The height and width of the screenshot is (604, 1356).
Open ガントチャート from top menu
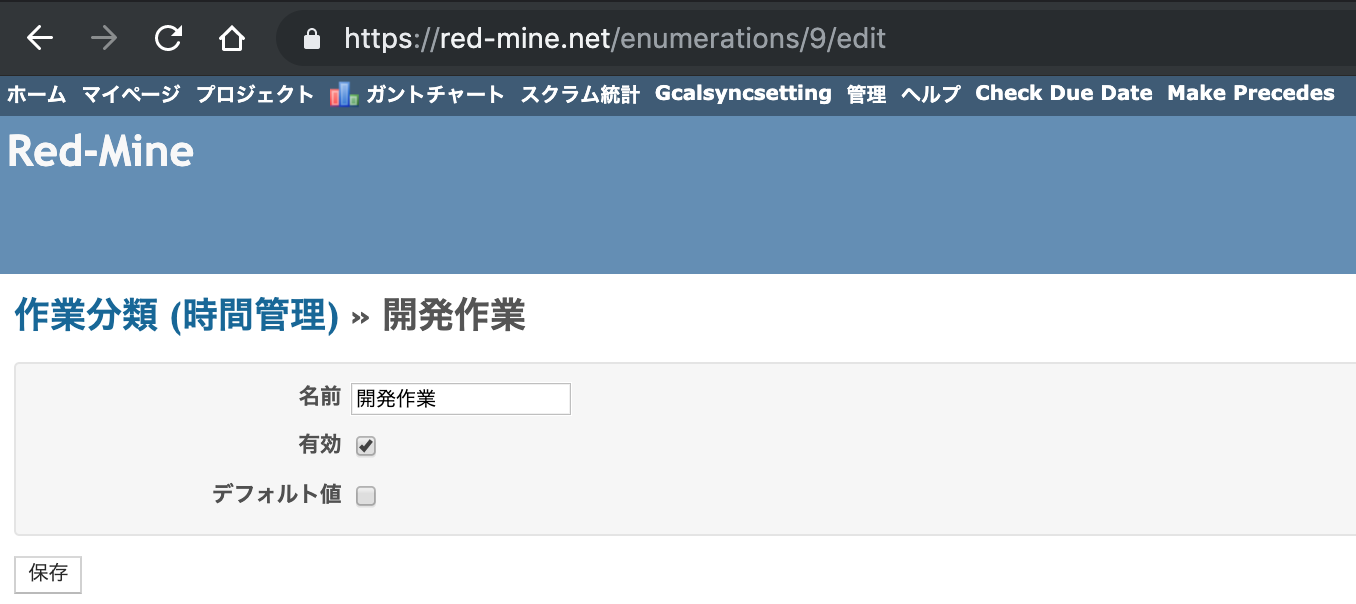point(435,94)
